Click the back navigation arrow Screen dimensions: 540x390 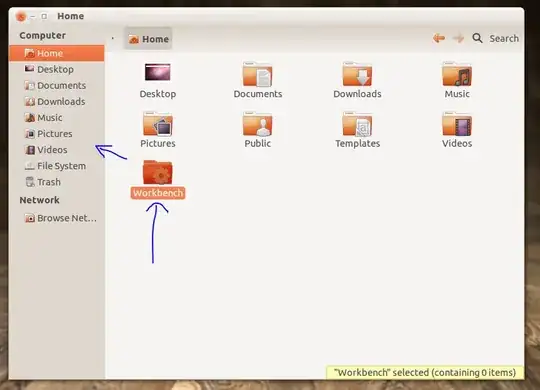[439, 38]
